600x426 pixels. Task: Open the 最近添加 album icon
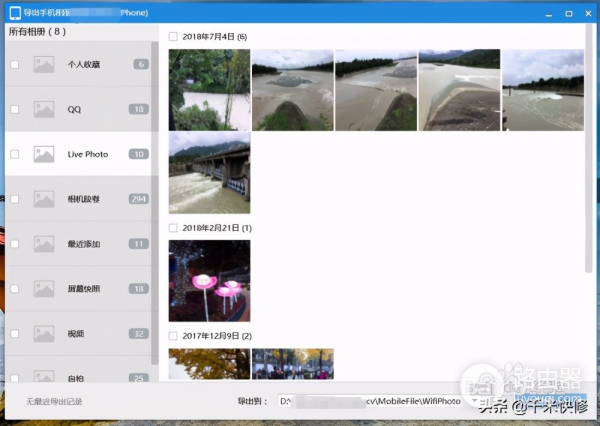(43, 244)
